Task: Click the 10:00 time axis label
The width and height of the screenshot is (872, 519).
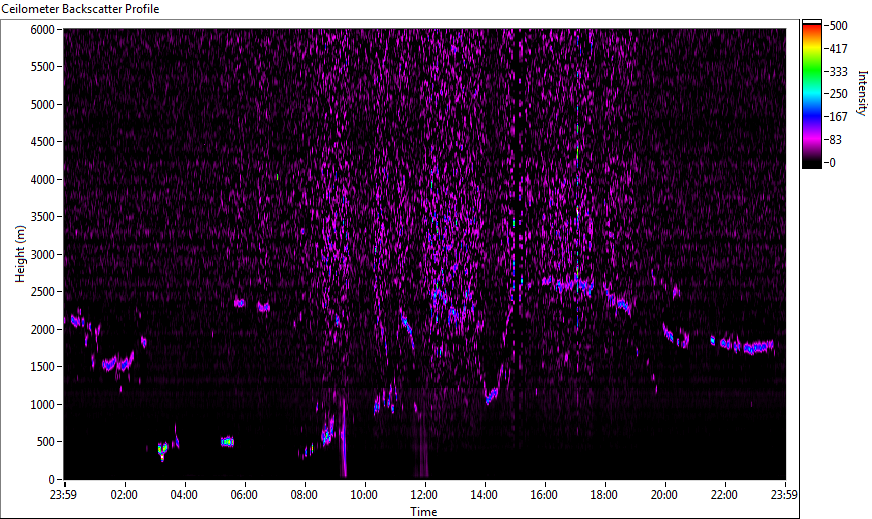Action: pos(364,495)
